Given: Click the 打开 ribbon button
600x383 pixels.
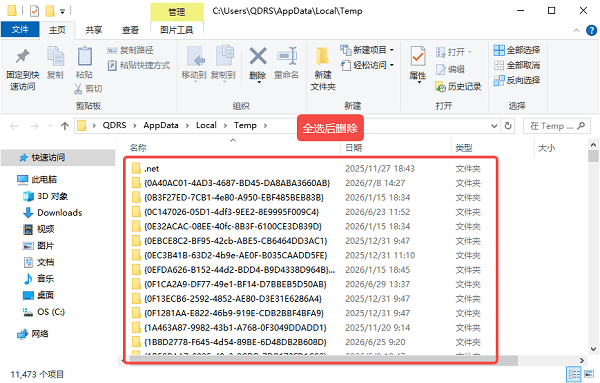Looking at the screenshot, I should pos(454,52).
